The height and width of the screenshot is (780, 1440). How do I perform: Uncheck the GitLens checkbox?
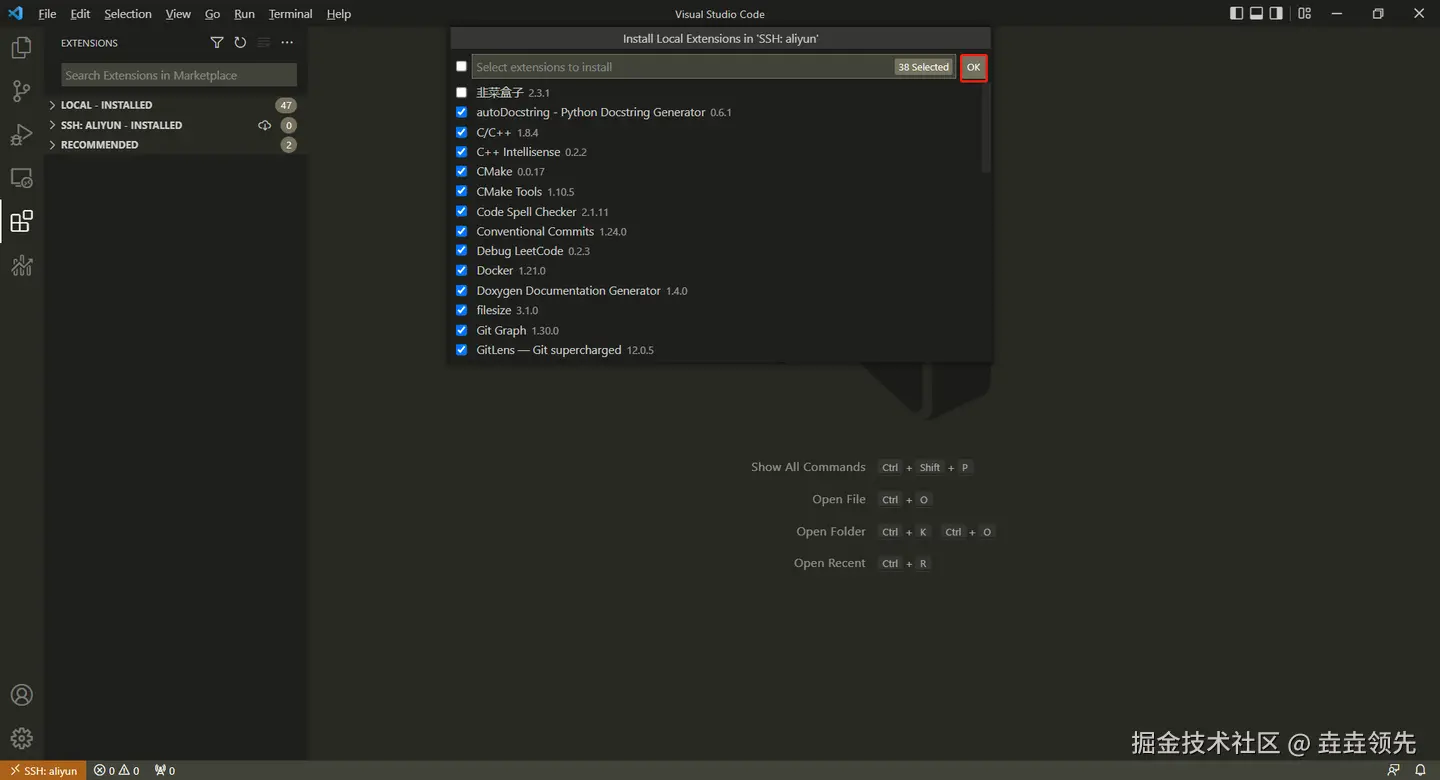click(461, 350)
